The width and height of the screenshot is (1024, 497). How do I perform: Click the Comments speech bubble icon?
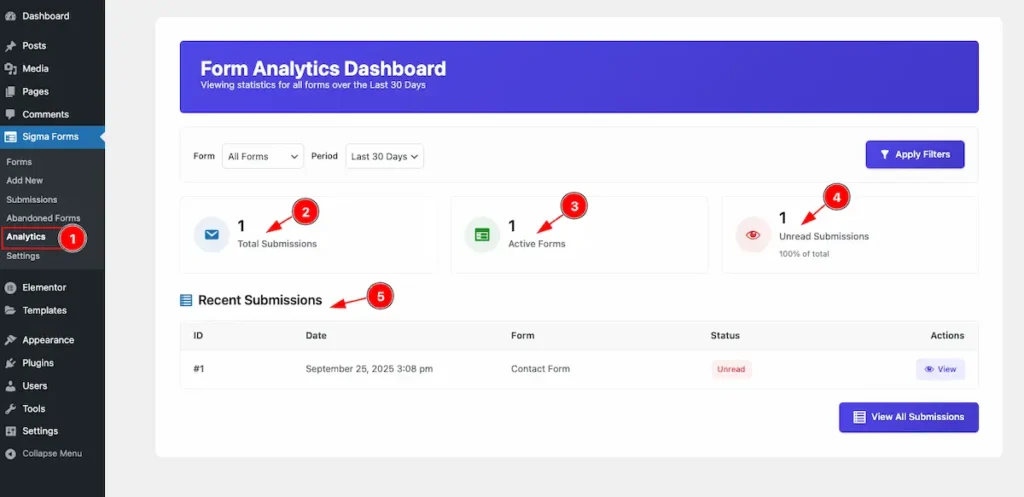coord(10,114)
